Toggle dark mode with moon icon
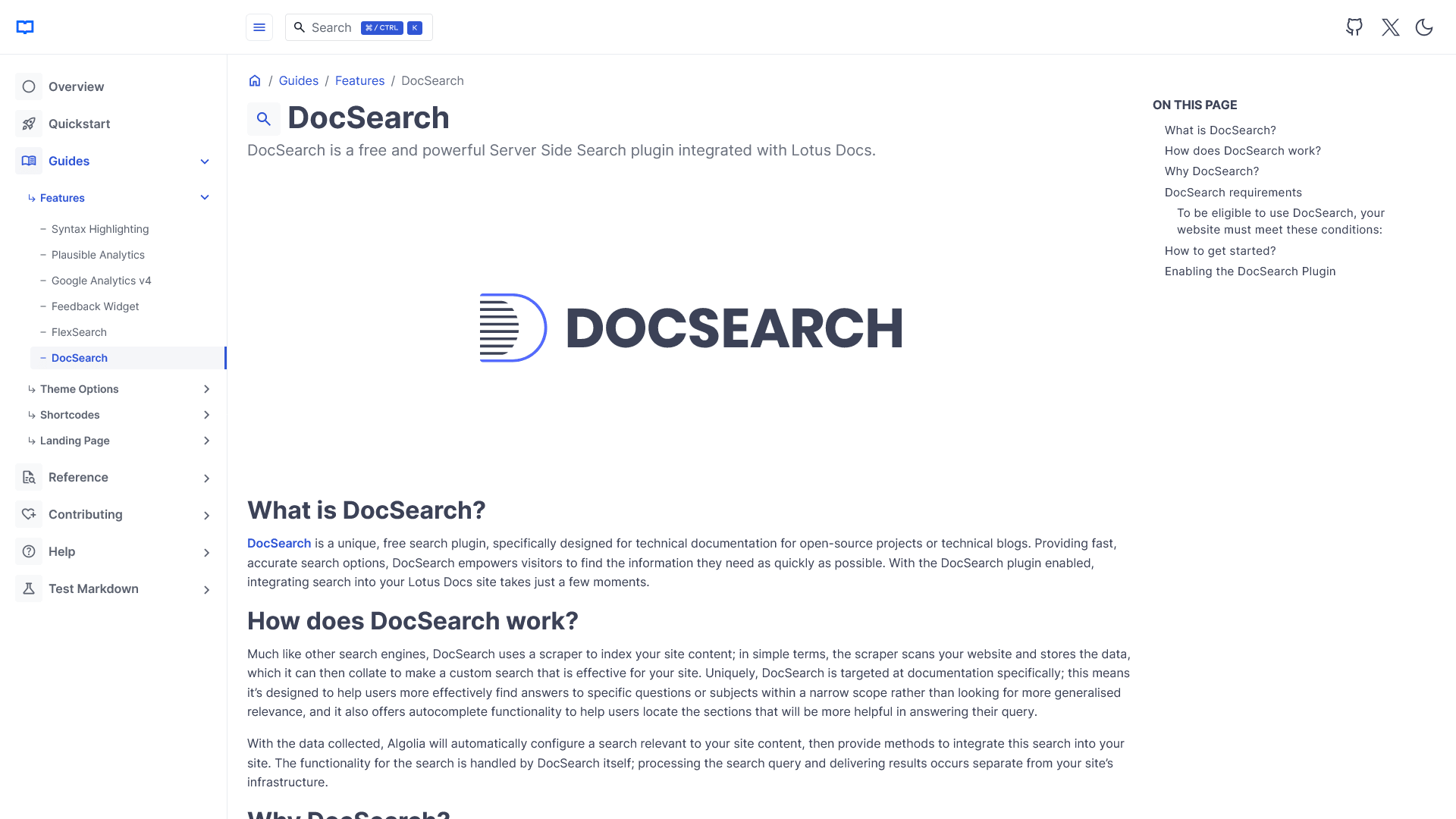 coord(1425,27)
